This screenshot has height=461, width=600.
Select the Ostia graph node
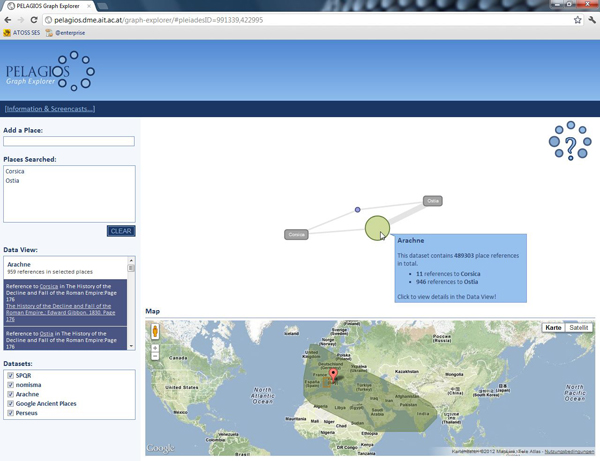[432, 201]
